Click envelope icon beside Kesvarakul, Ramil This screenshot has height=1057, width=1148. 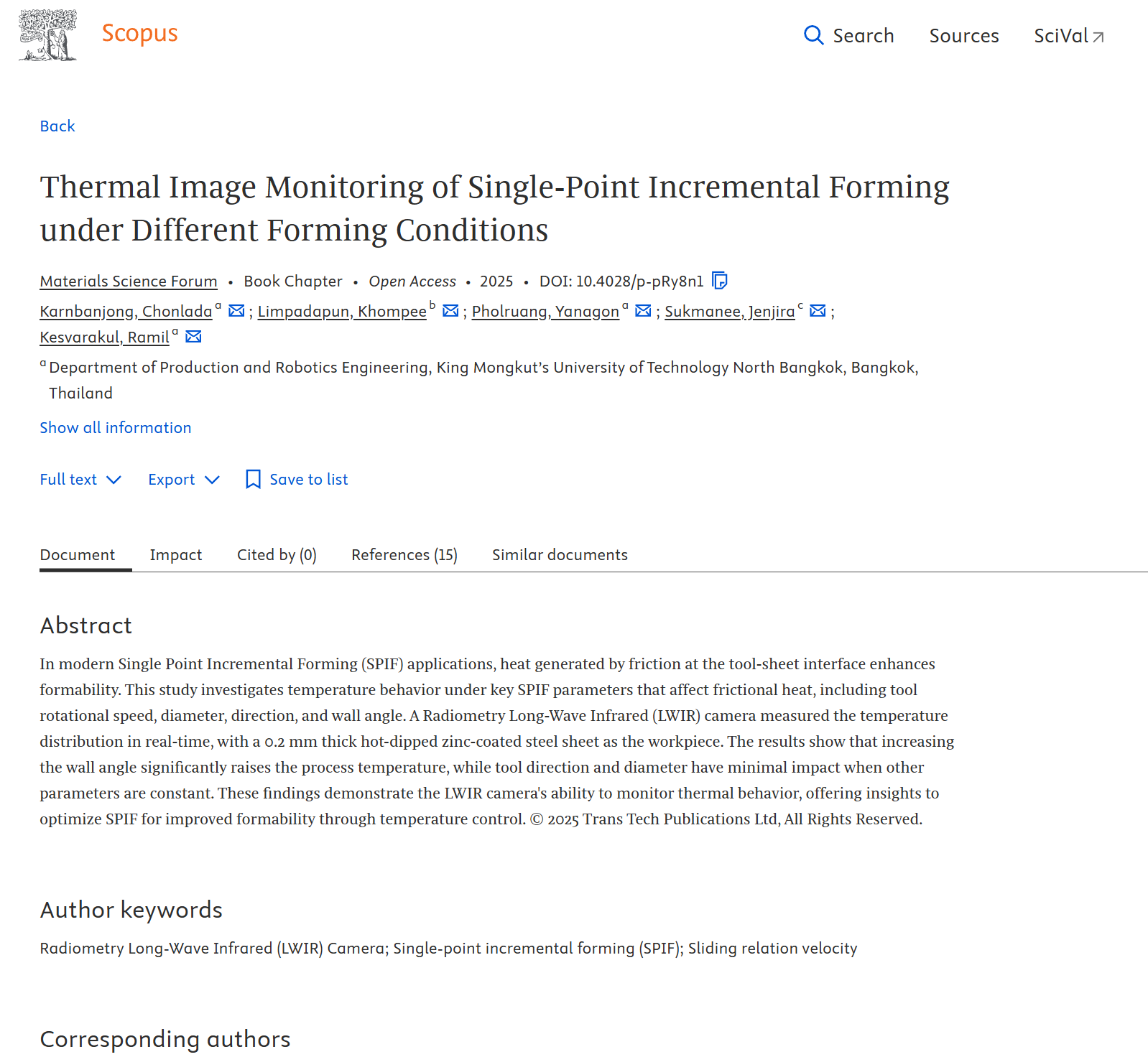point(193,337)
